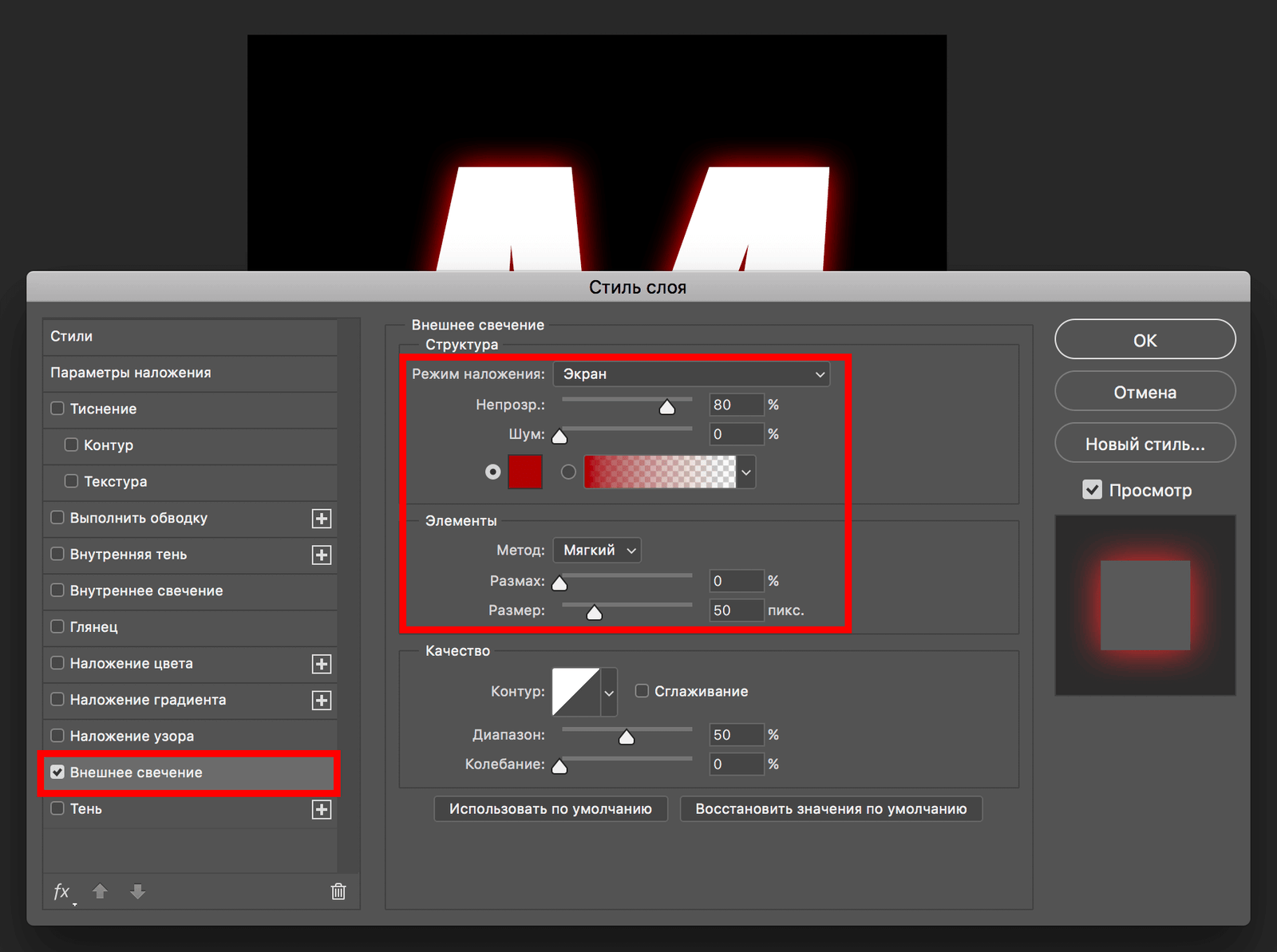The image size is (1277, 952).
Task: Toggle the Просмотр preview checkbox
Action: [1092, 490]
